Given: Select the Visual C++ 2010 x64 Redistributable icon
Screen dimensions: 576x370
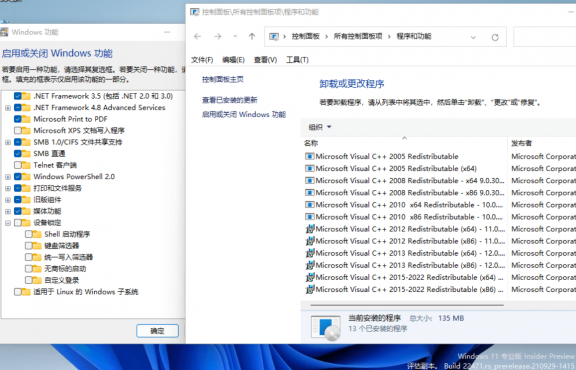Looking at the screenshot, I should tap(310, 205).
